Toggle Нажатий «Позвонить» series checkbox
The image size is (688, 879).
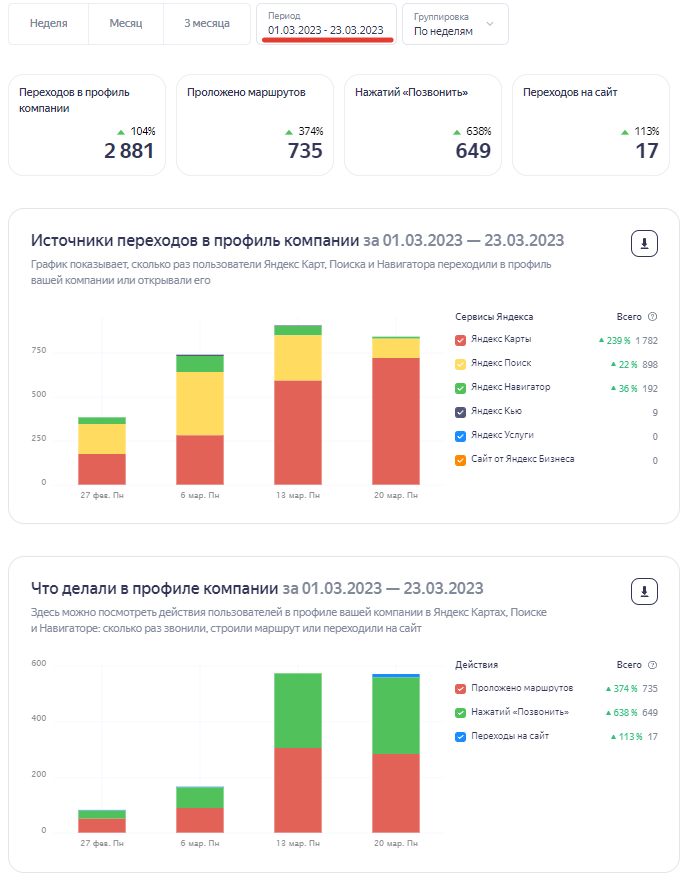click(x=460, y=713)
